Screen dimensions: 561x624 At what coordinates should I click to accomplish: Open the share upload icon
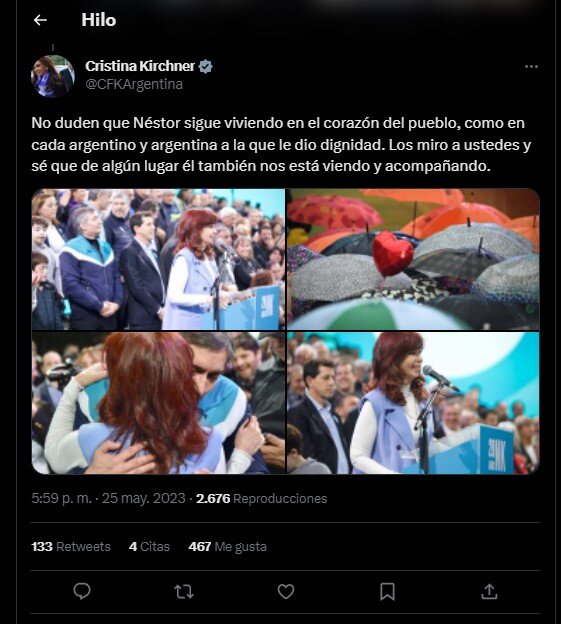click(x=489, y=591)
